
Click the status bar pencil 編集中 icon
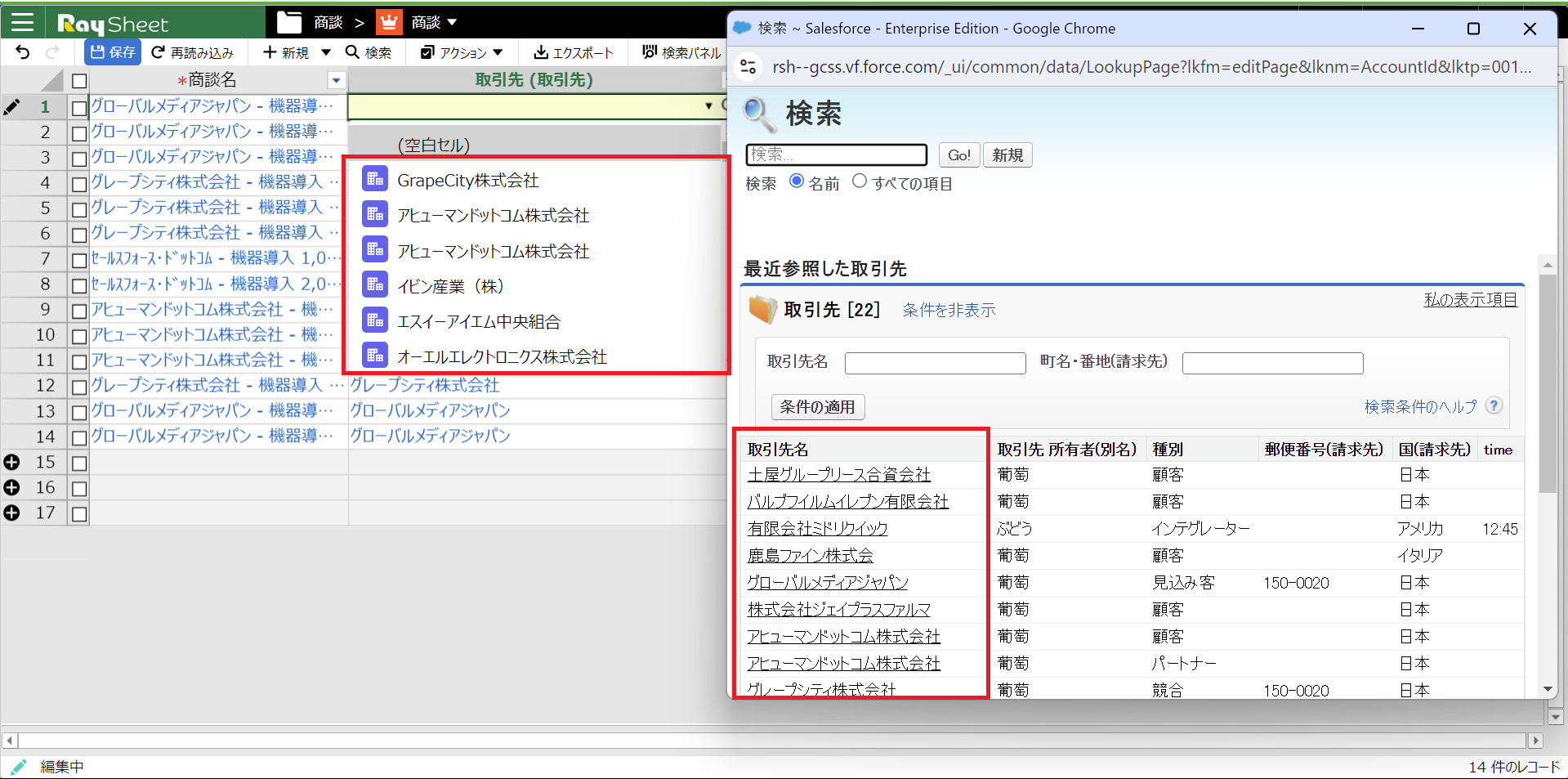18,767
